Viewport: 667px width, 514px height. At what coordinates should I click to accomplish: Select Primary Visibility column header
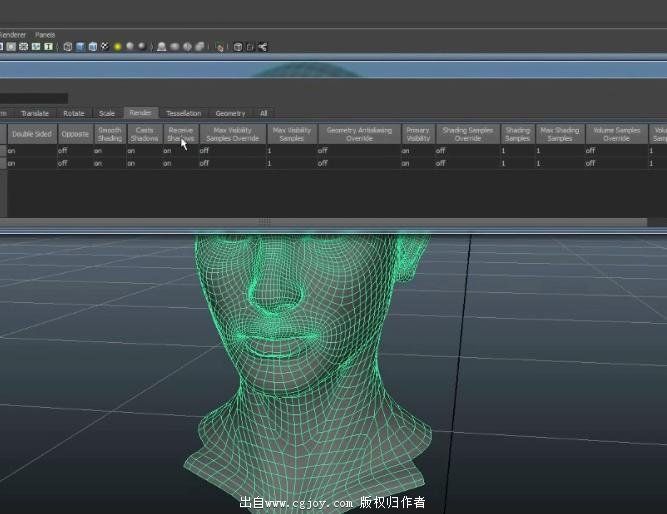pos(418,134)
